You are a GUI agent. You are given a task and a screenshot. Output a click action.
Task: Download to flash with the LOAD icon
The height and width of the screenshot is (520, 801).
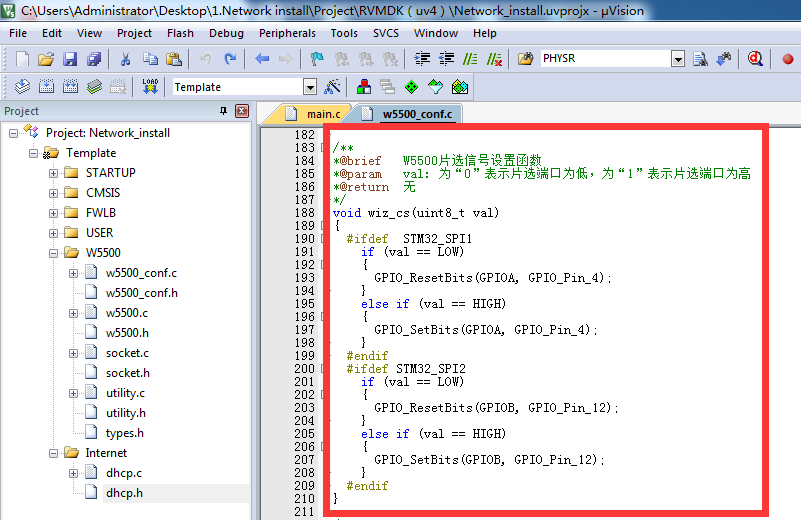coord(150,87)
